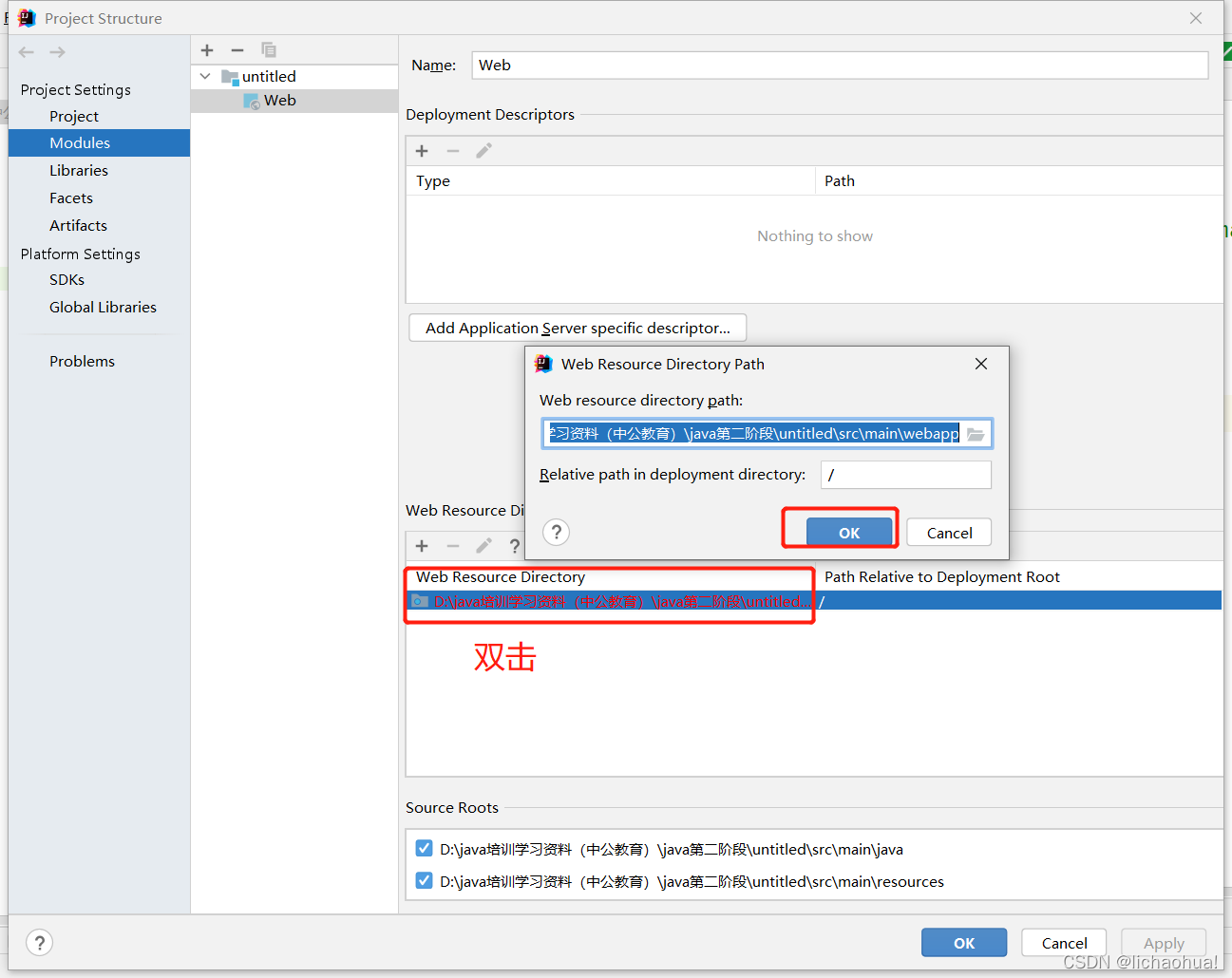Click the Apply button
The height and width of the screenshot is (978, 1232).
coord(1164,943)
